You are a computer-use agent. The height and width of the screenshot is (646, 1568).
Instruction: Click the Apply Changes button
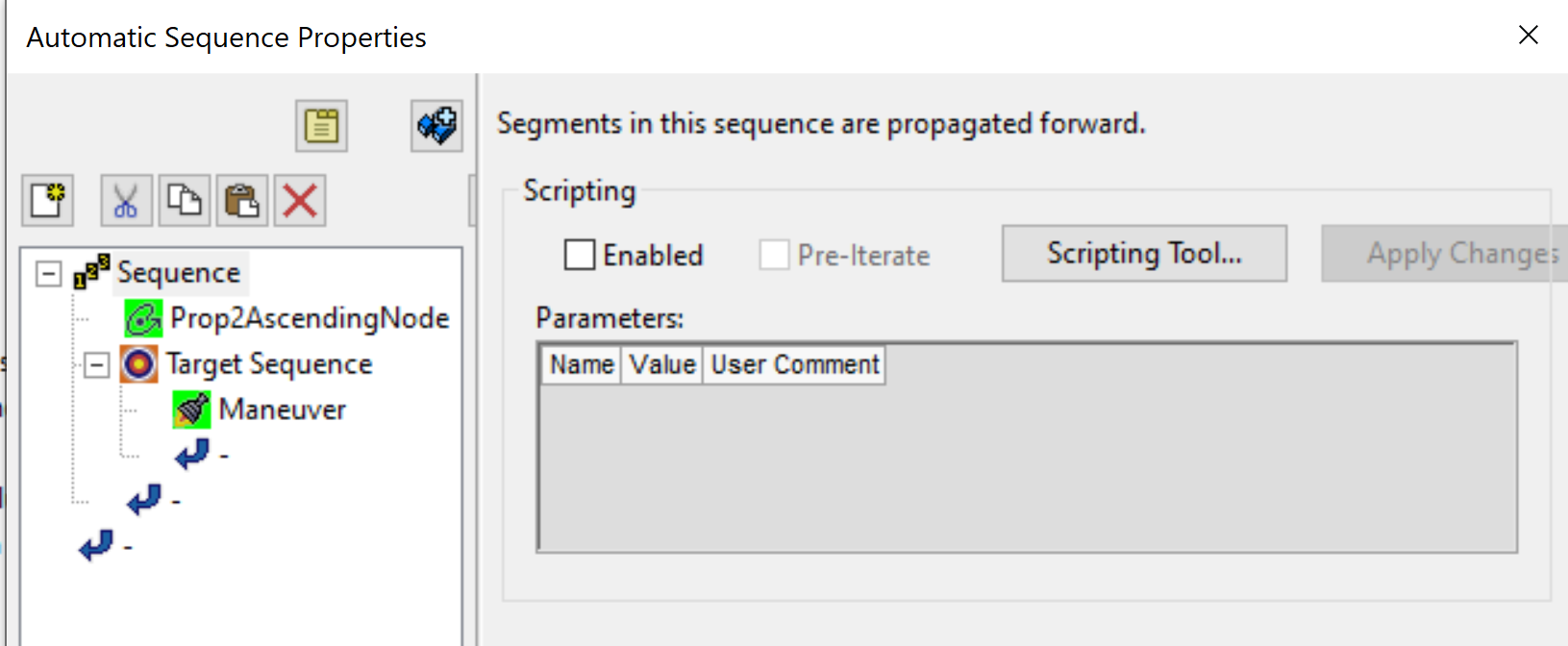click(1446, 254)
